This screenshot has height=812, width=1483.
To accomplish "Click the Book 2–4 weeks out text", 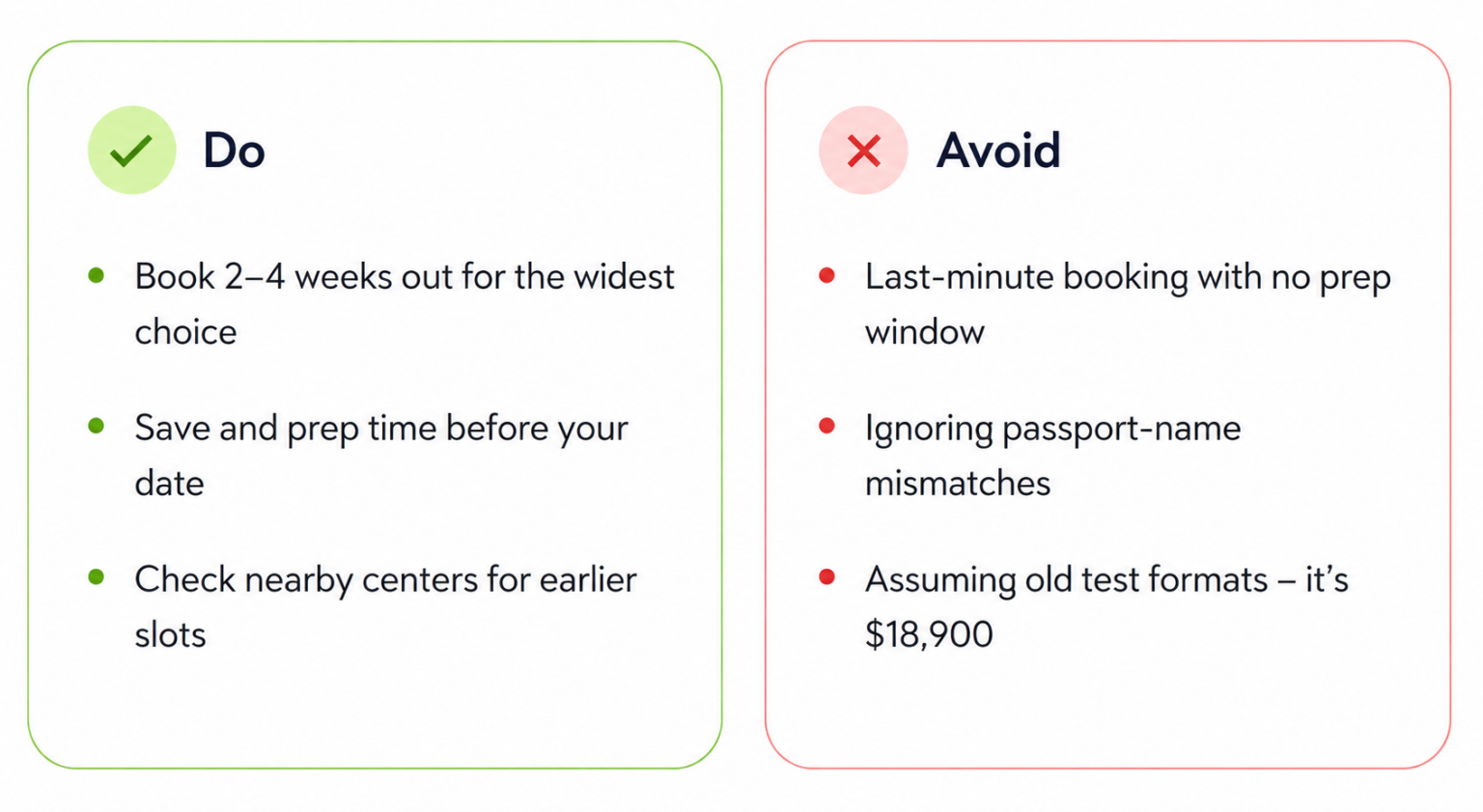I will [x=405, y=303].
